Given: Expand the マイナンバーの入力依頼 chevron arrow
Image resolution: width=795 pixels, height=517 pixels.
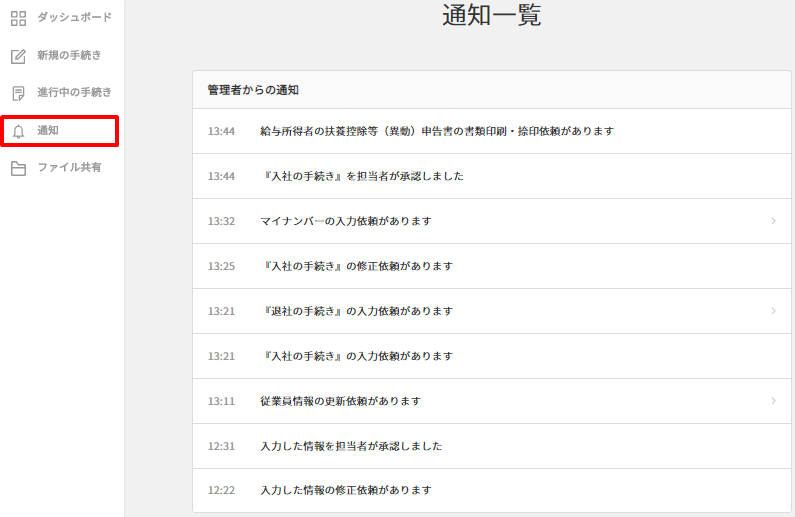Looking at the screenshot, I should (773, 221).
